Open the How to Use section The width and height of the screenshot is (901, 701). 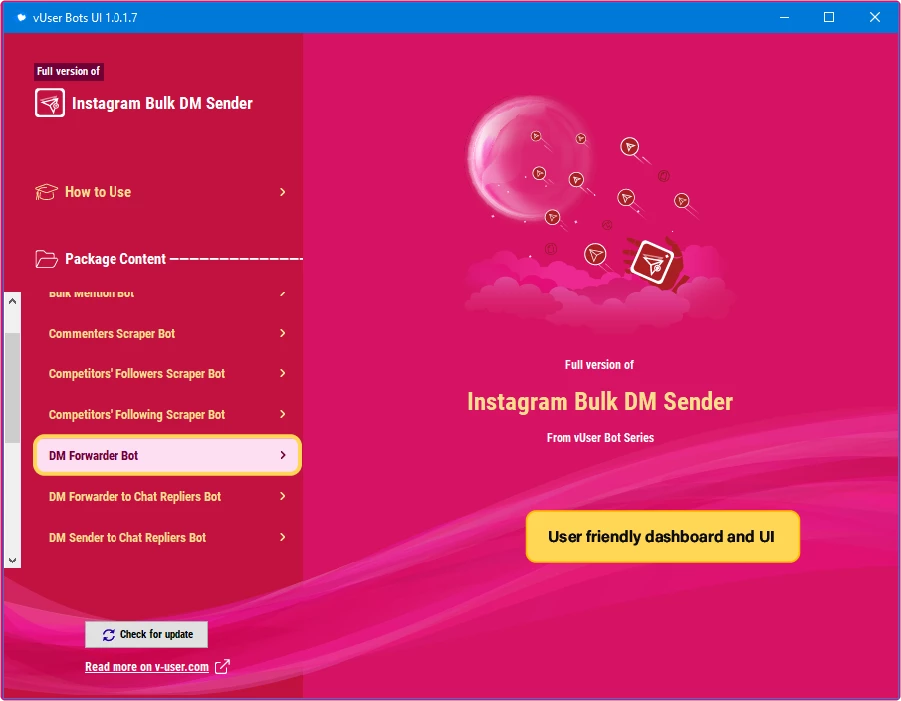click(161, 192)
